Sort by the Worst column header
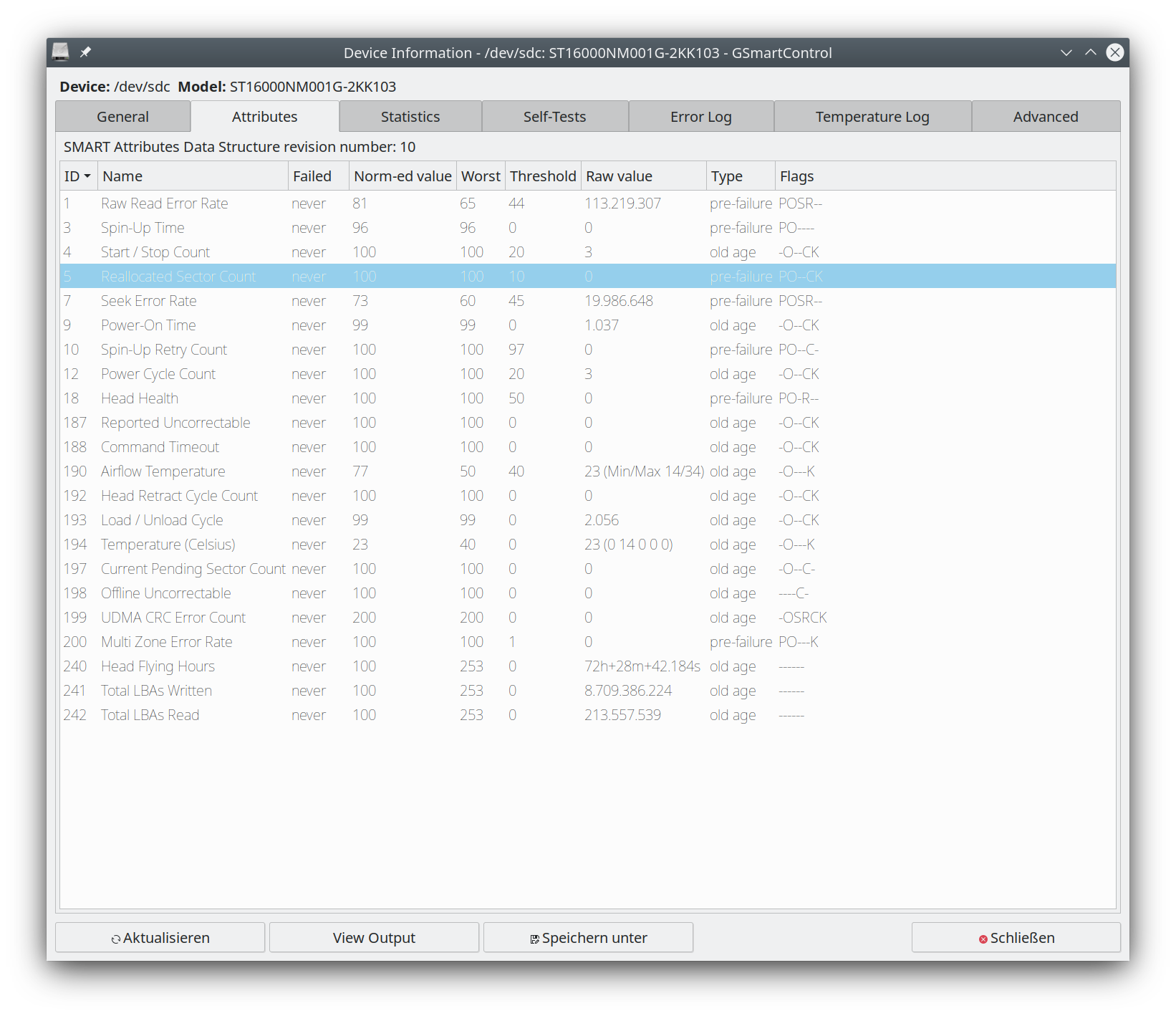Screen dimensions: 1176x1016 pyautogui.click(x=481, y=176)
